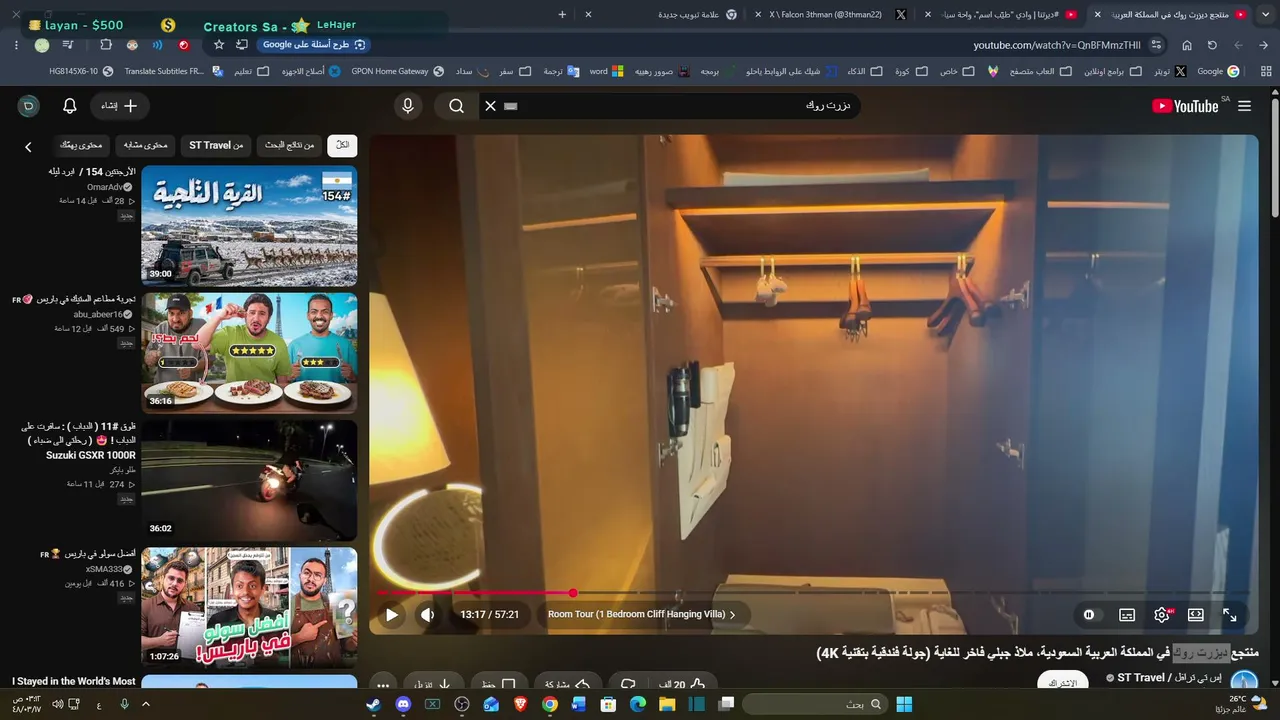Select the 'من ST Travel' chip

point(216,146)
